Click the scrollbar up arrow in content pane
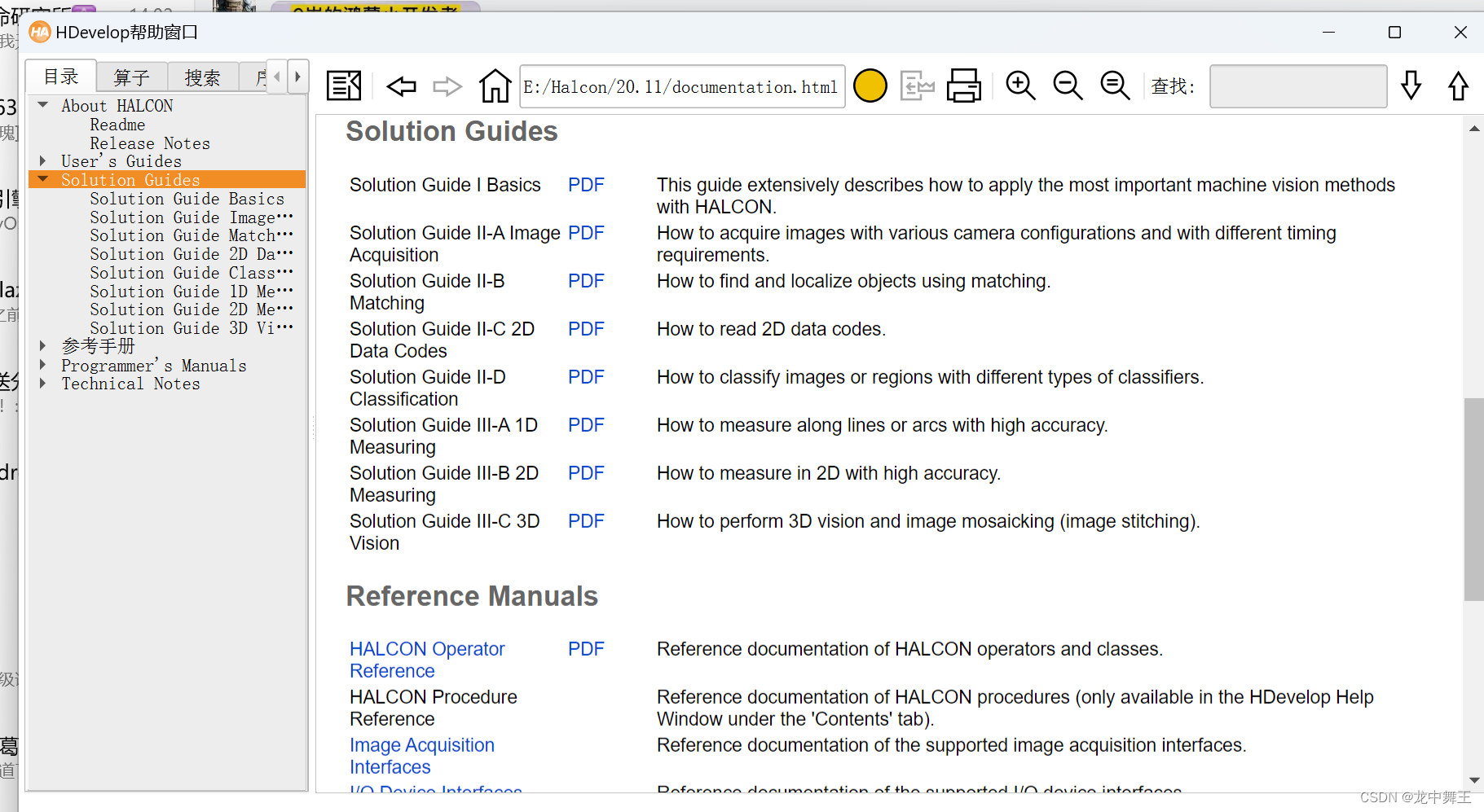1484x812 pixels. pos(1473,129)
